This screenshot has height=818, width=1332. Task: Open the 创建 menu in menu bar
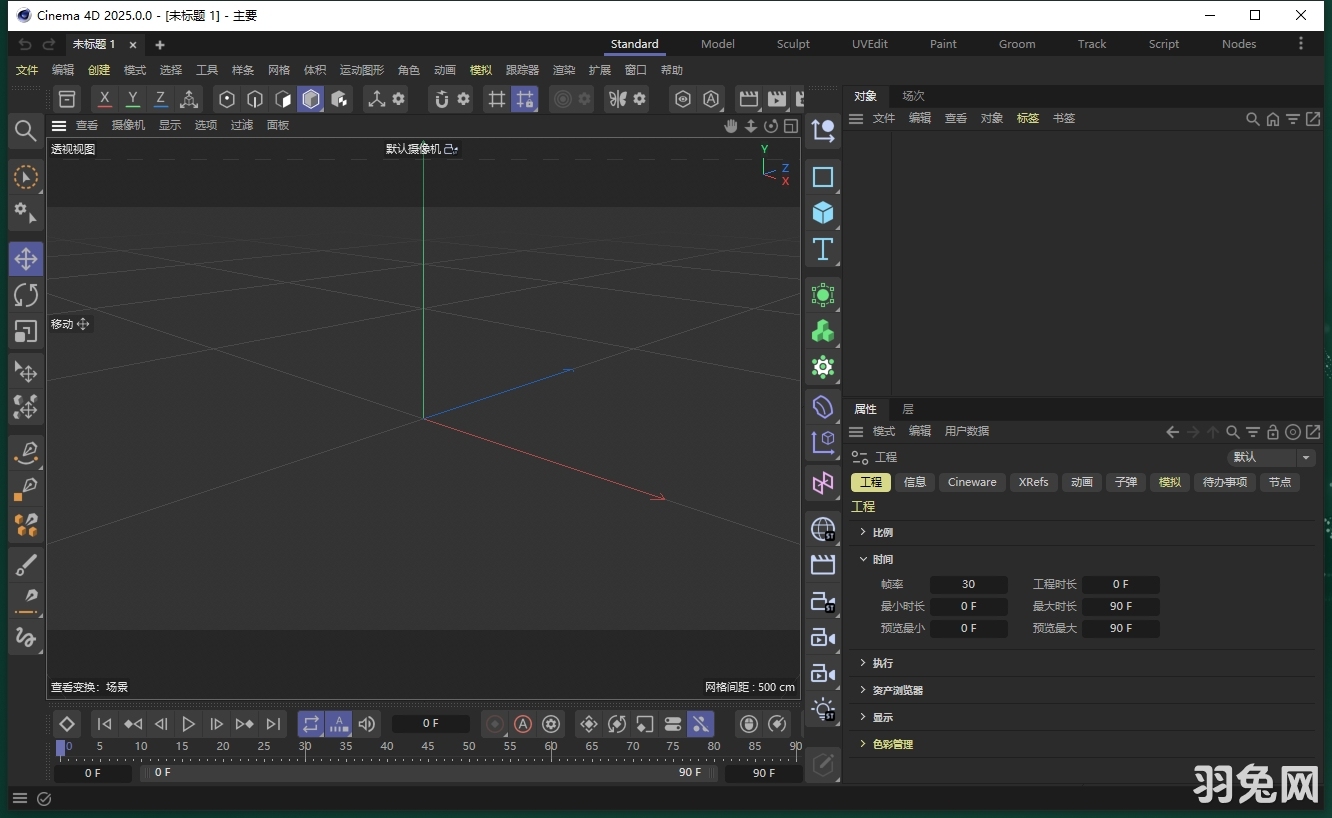tap(98, 69)
